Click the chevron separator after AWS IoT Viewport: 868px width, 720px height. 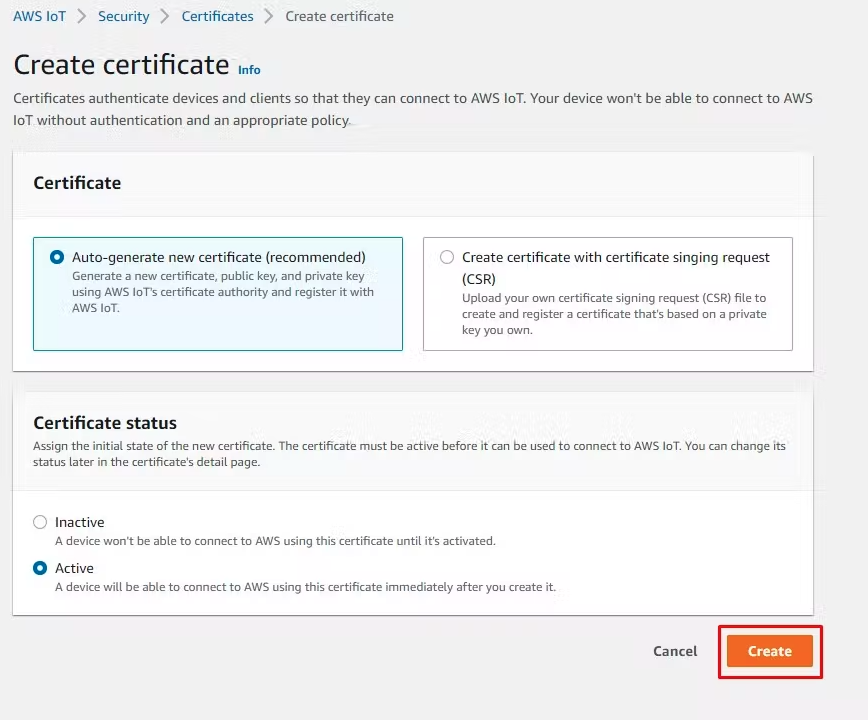(81, 16)
